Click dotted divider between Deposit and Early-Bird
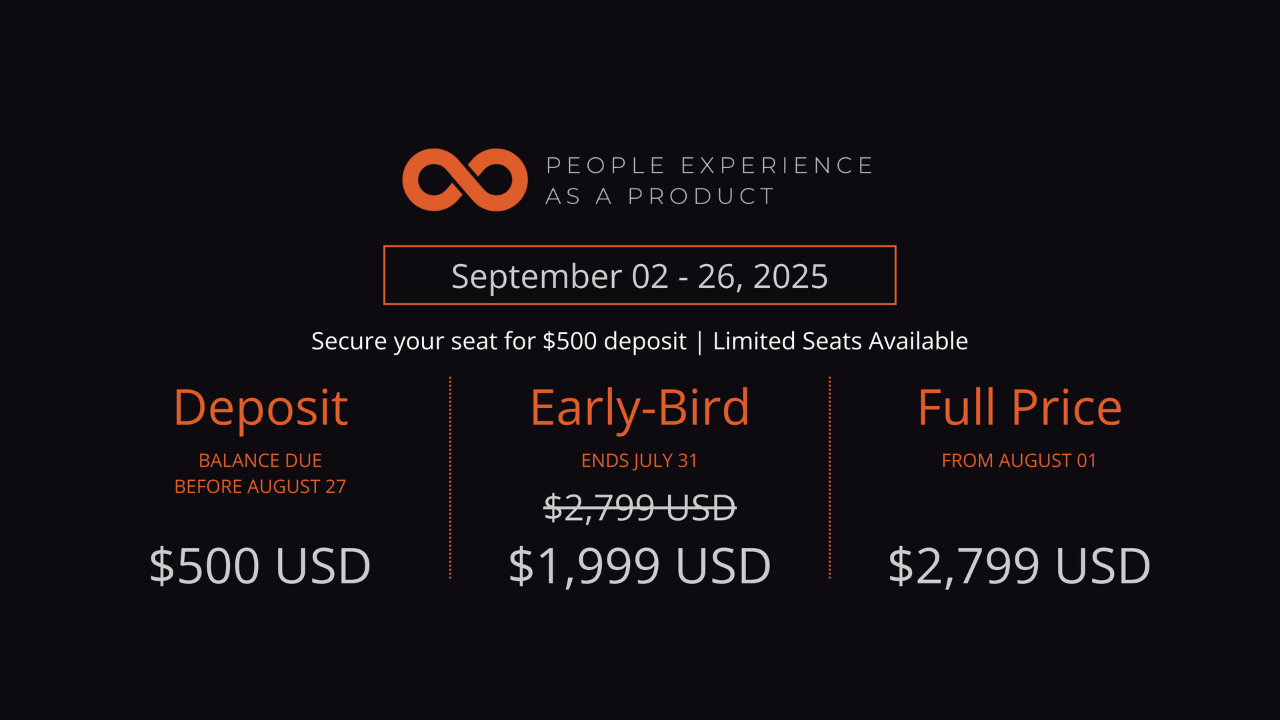 point(450,478)
